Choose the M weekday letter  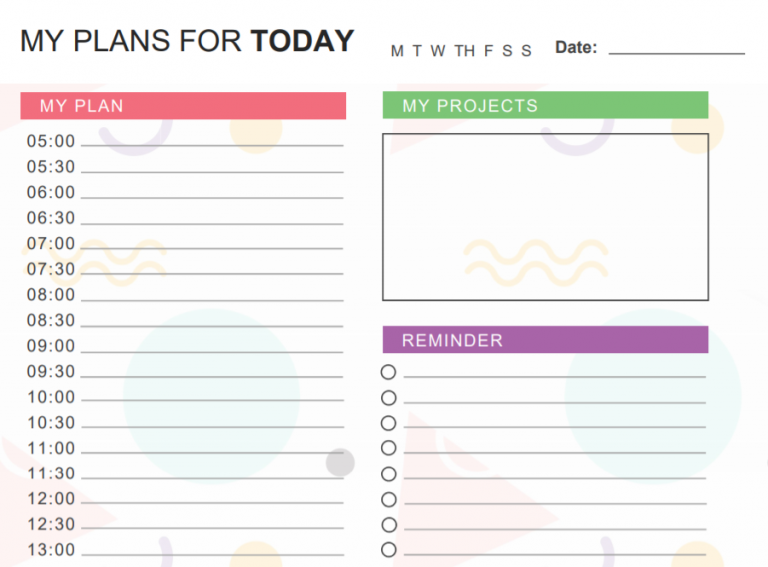[397, 51]
